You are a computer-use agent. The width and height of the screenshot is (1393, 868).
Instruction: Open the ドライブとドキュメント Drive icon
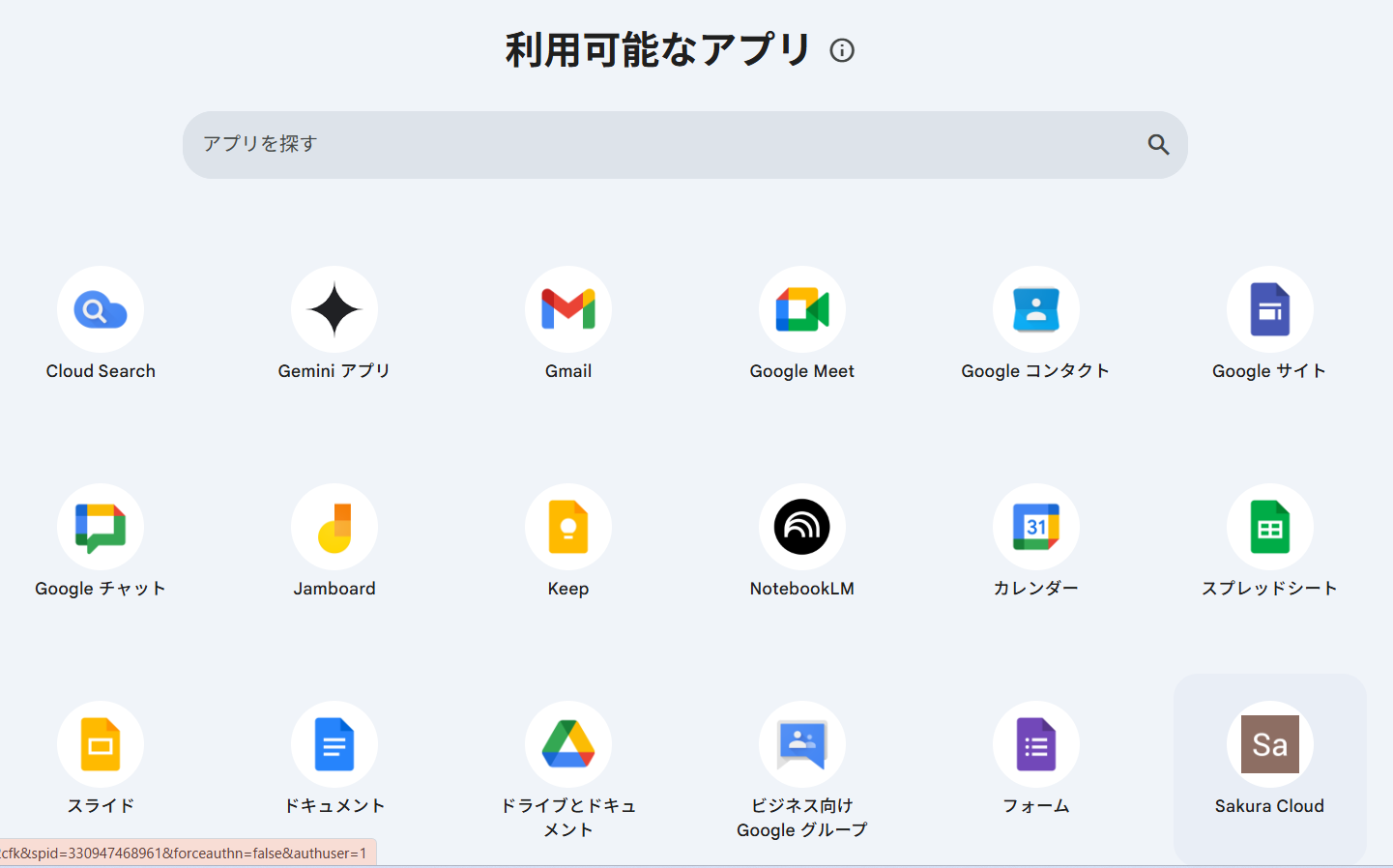(x=568, y=744)
